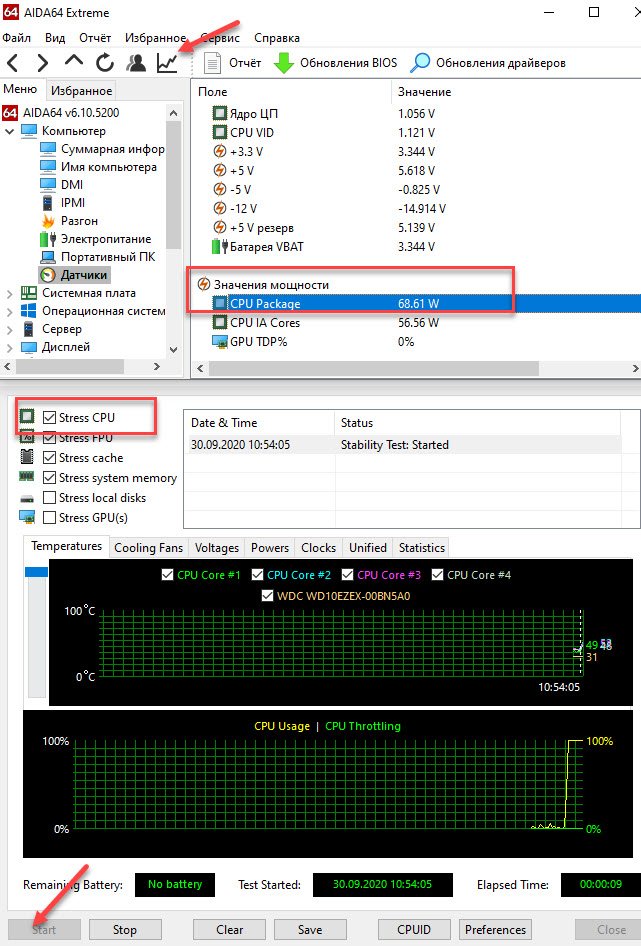Go forward with the right arrow toolbar icon
This screenshot has height=946, width=641.
42,63
